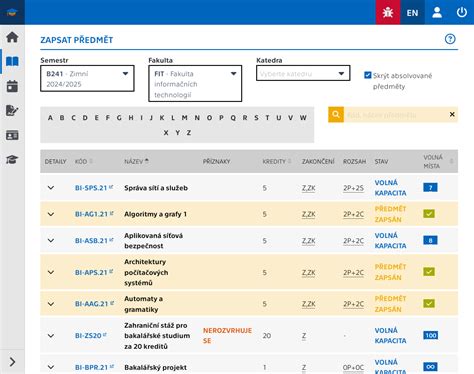The image size is (474, 374).
Task: Click the application logo in the top corner
Action: [12, 12]
